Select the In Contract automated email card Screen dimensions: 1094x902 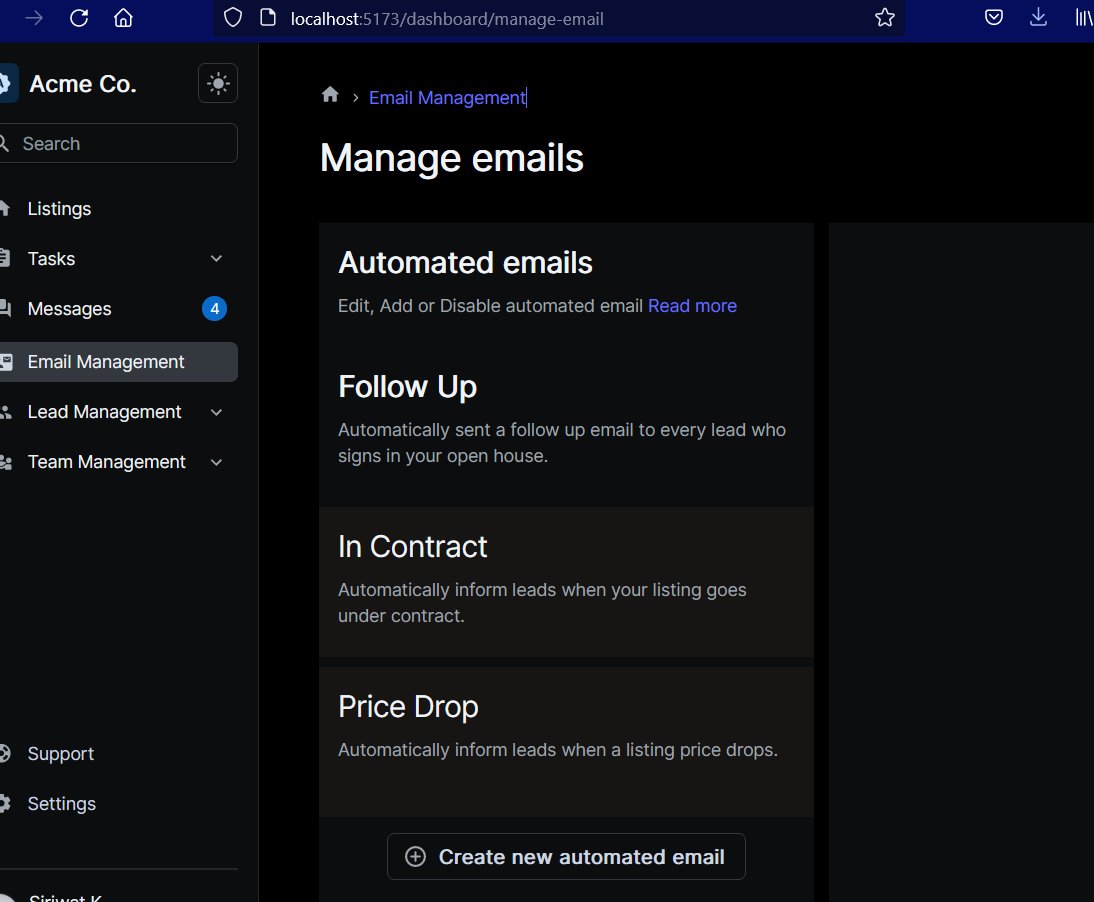click(567, 582)
